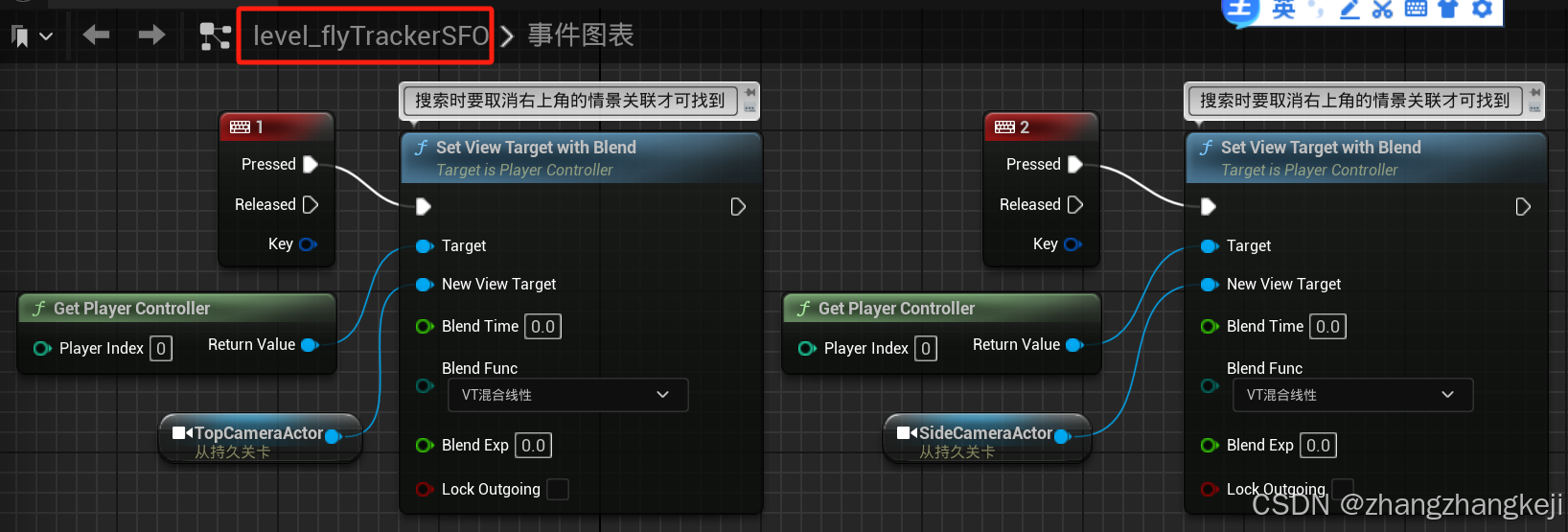
Task: Click the Released exec pin on key 1
Action: [x=311, y=204]
